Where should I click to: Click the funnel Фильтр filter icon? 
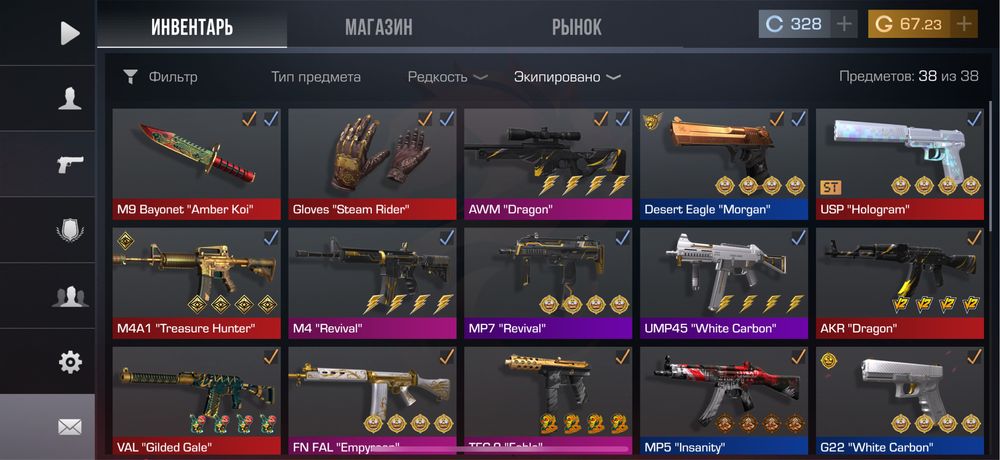pos(130,78)
